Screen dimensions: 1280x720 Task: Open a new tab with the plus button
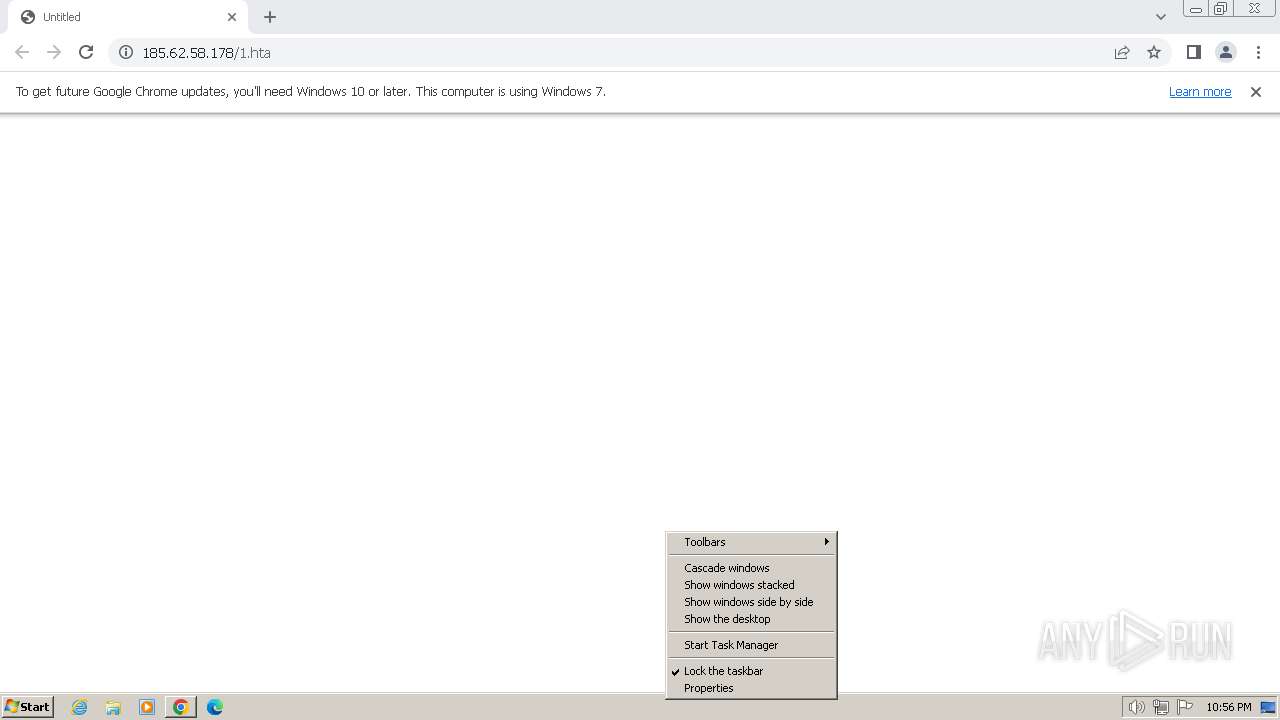[x=270, y=17]
